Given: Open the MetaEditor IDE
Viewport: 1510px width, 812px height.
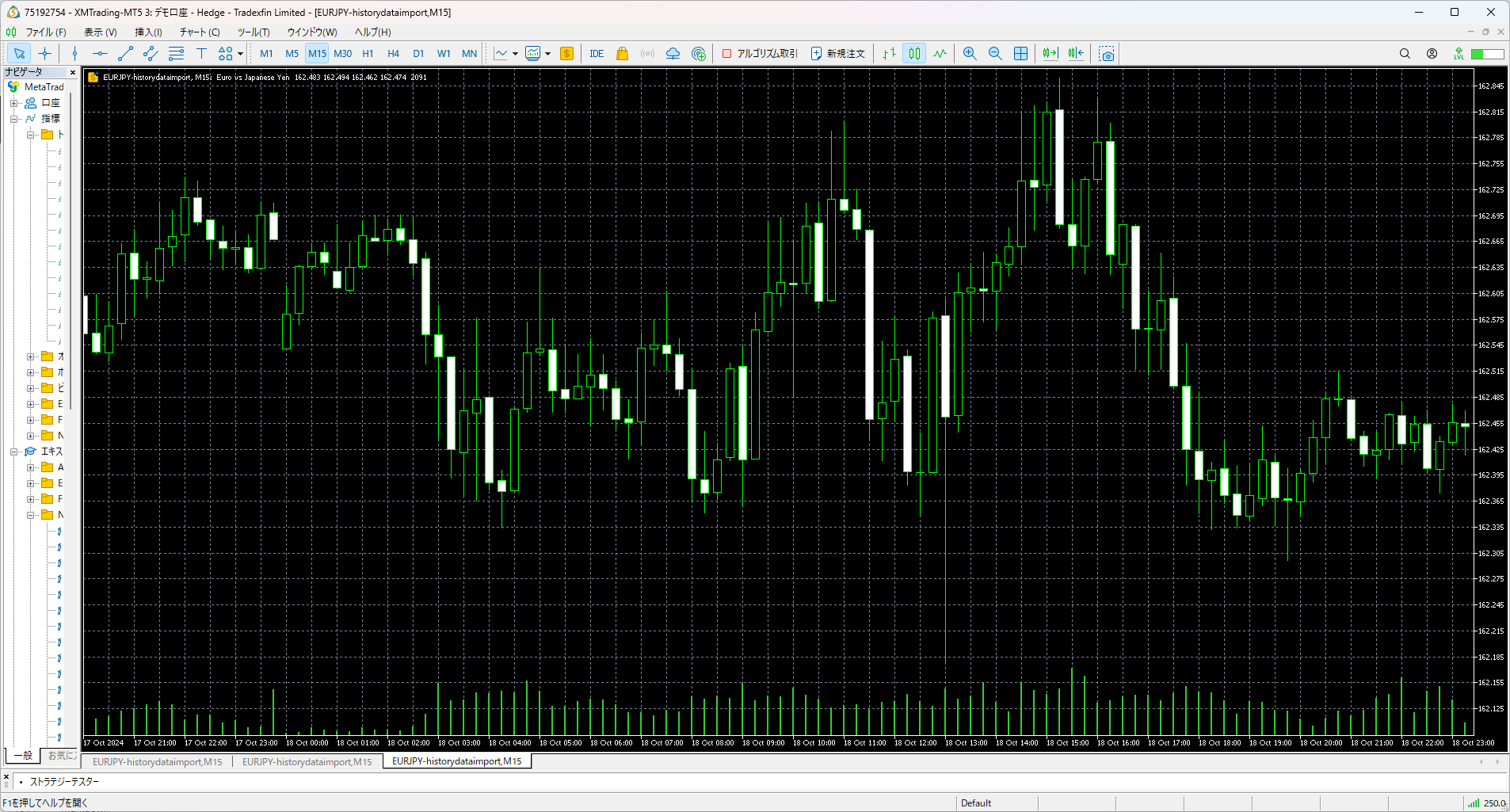Looking at the screenshot, I should (597, 53).
